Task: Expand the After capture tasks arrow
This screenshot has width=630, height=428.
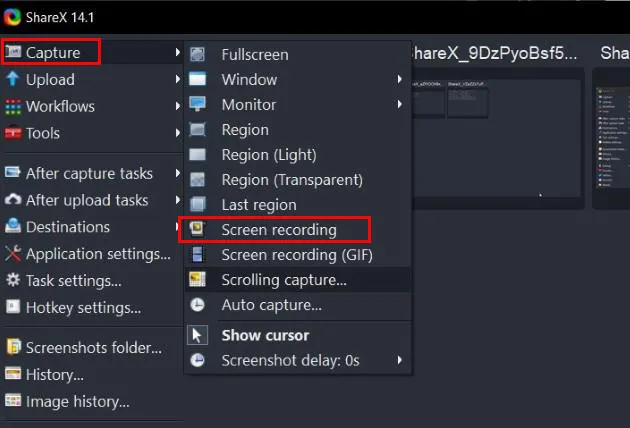Action: 177,173
